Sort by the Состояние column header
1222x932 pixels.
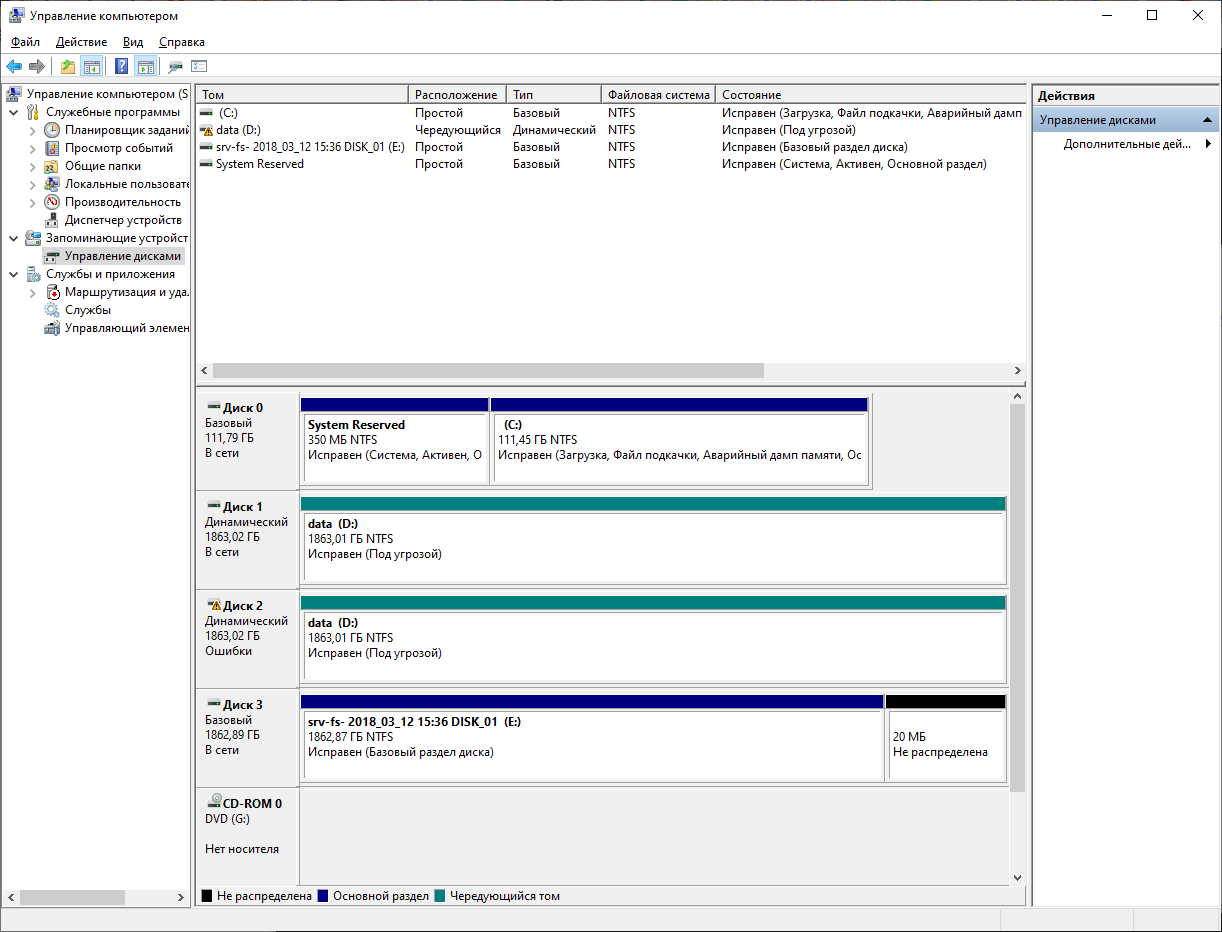click(x=871, y=94)
